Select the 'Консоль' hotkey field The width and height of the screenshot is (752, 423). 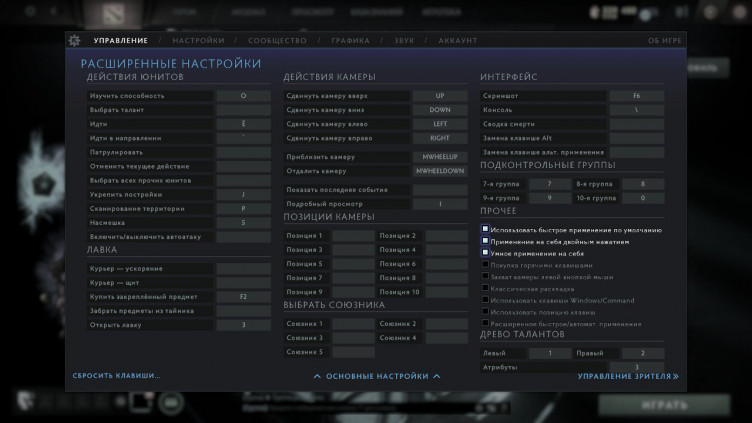coord(636,110)
